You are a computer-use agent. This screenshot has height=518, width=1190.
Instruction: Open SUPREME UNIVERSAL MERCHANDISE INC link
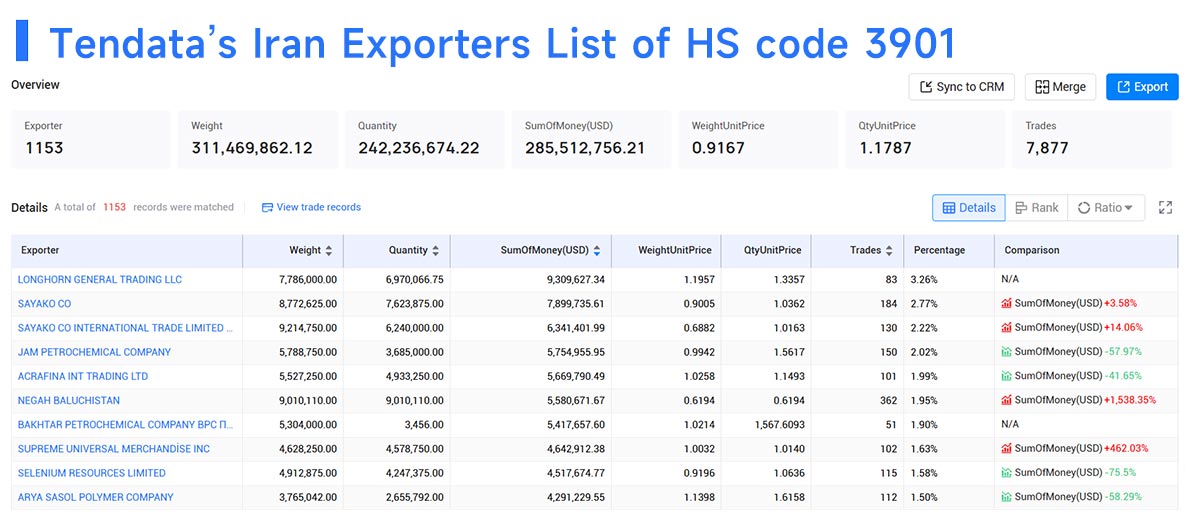[x=114, y=449]
